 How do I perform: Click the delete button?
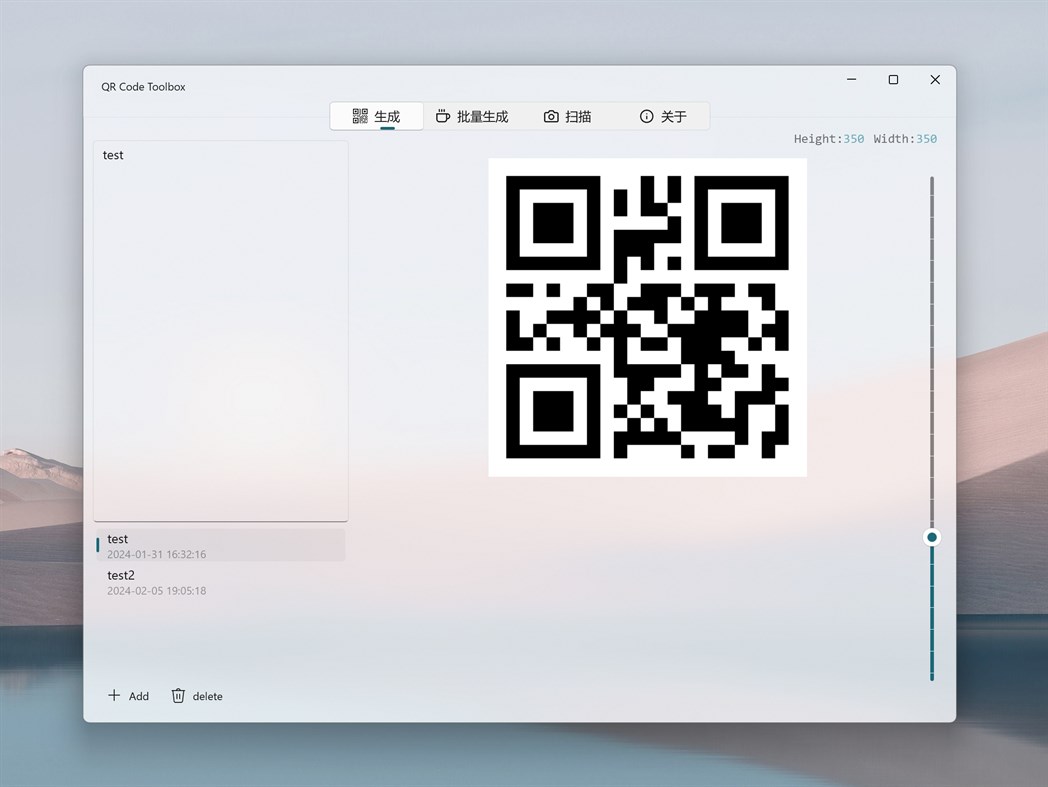coord(197,695)
